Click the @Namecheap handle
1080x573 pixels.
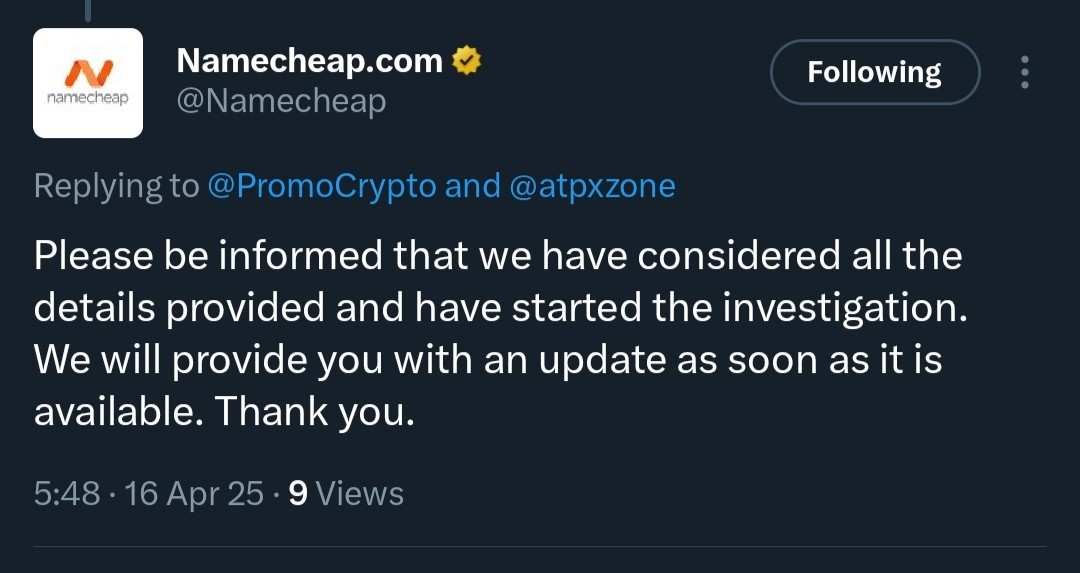pos(281,102)
